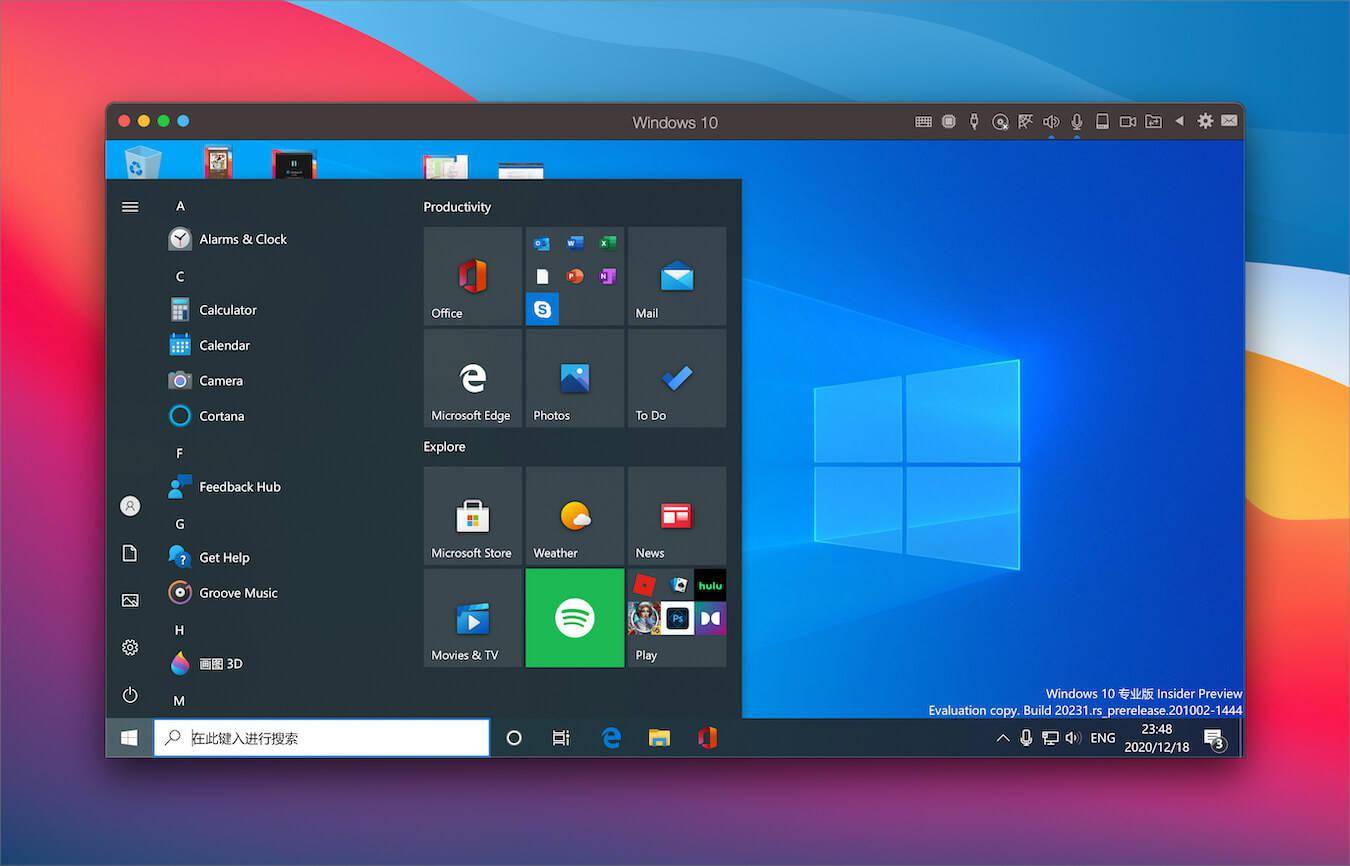Open the sound speaker icon in Parallels title bar
This screenshot has height=866, width=1350.
coord(1051,122)
